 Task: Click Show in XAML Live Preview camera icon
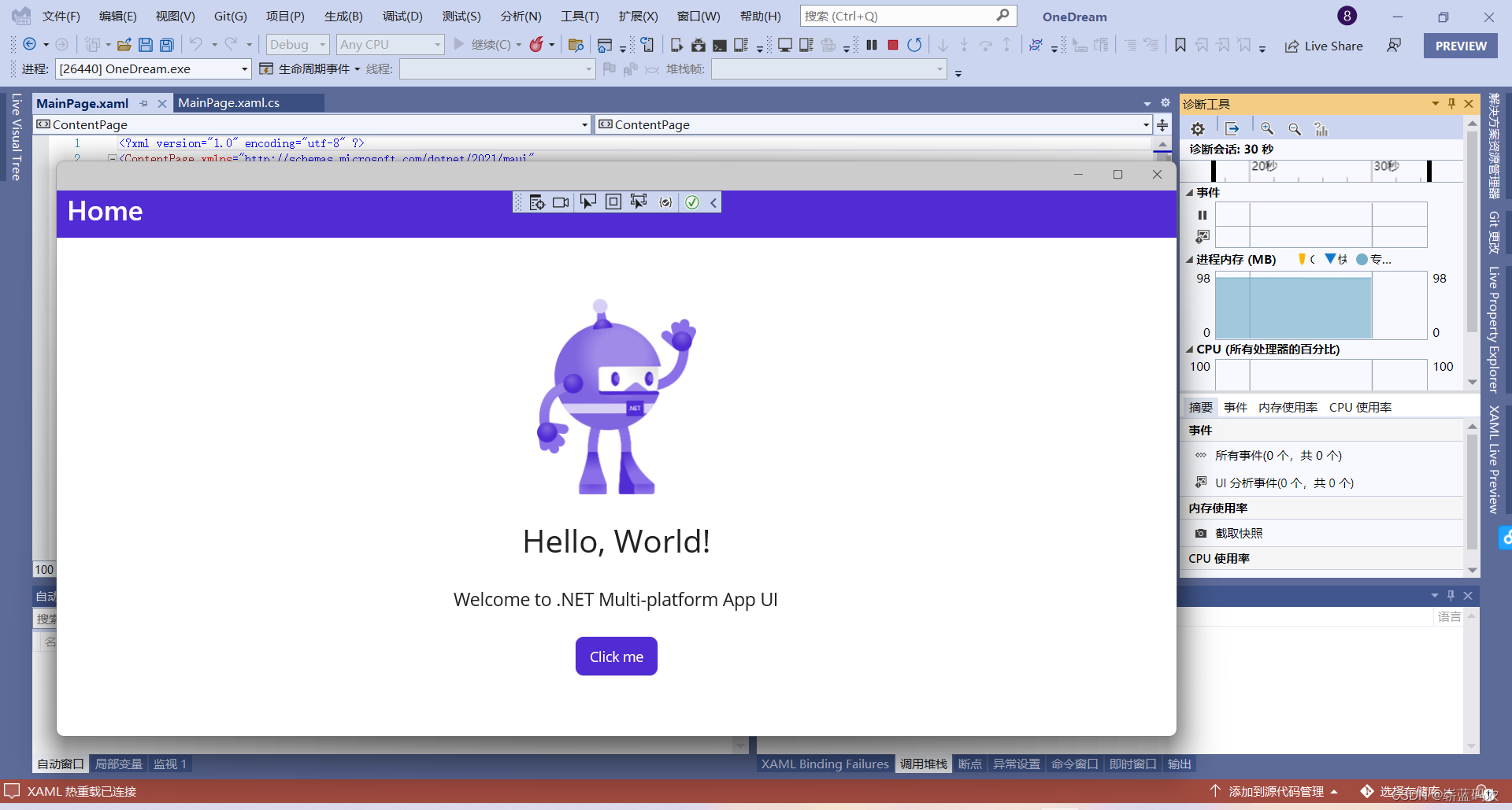[x=561, y=202]
